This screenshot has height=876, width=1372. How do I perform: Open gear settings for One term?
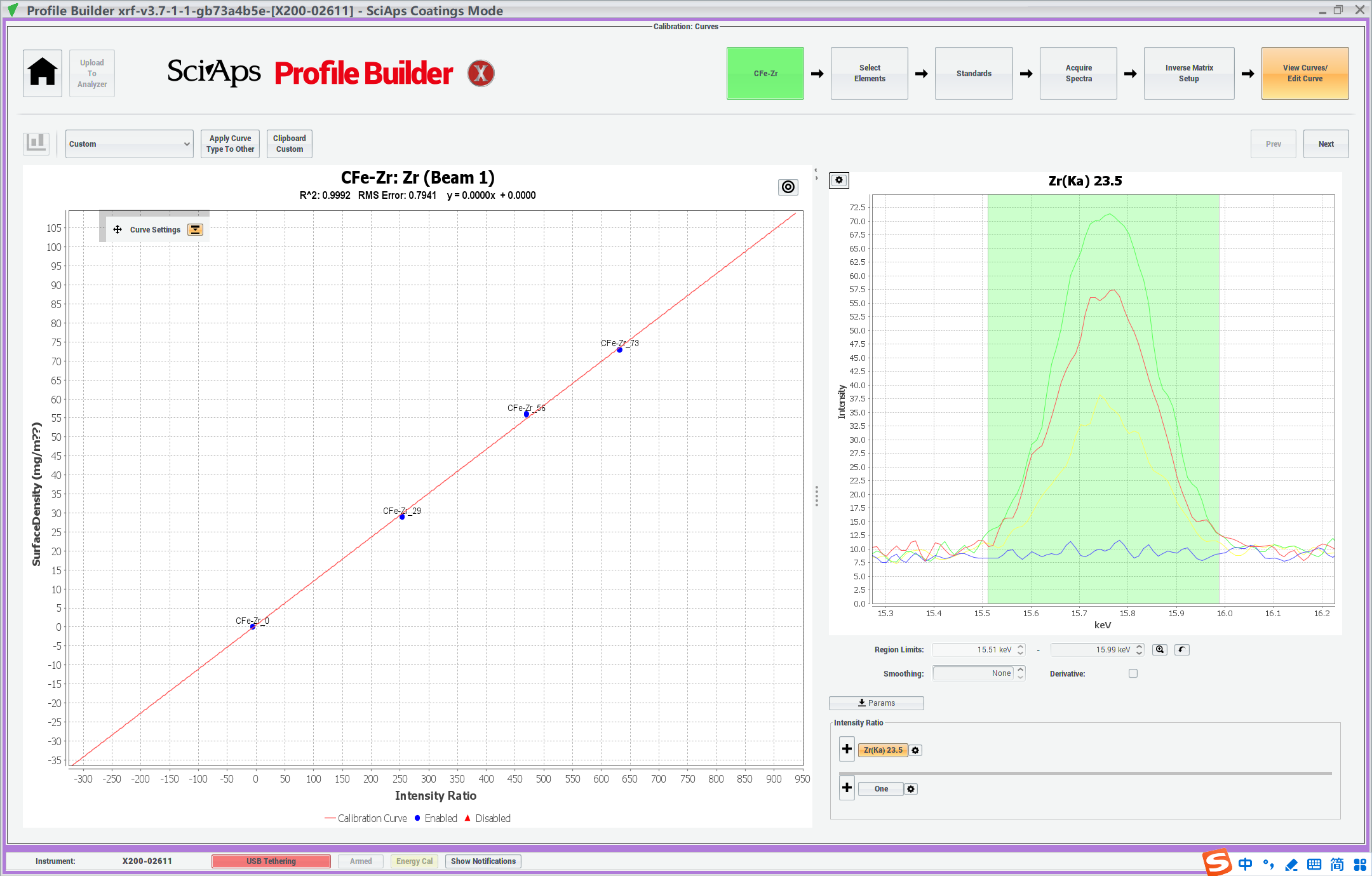coord(911,789)
